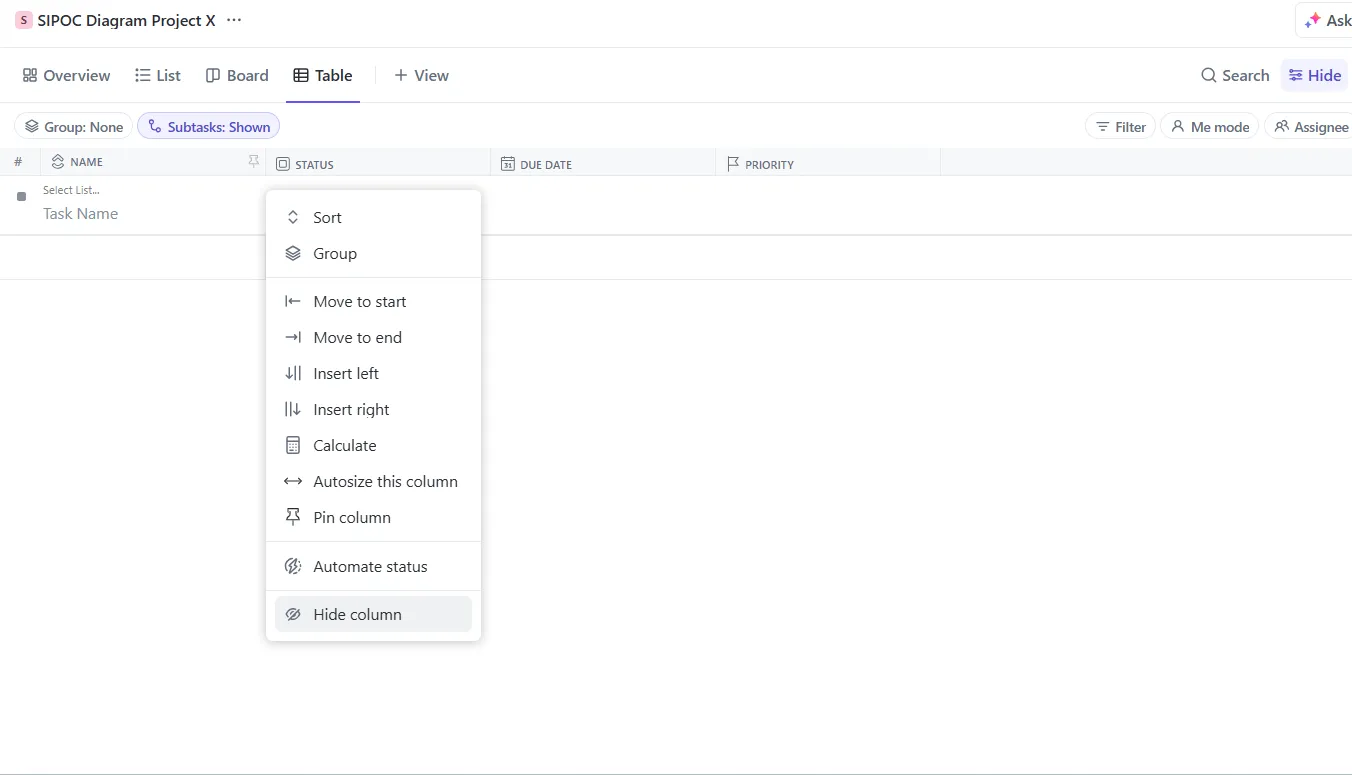Click the Ask AI sparkle icon
Viewport: 1352px width, 775px height.
pos(1313,20)
